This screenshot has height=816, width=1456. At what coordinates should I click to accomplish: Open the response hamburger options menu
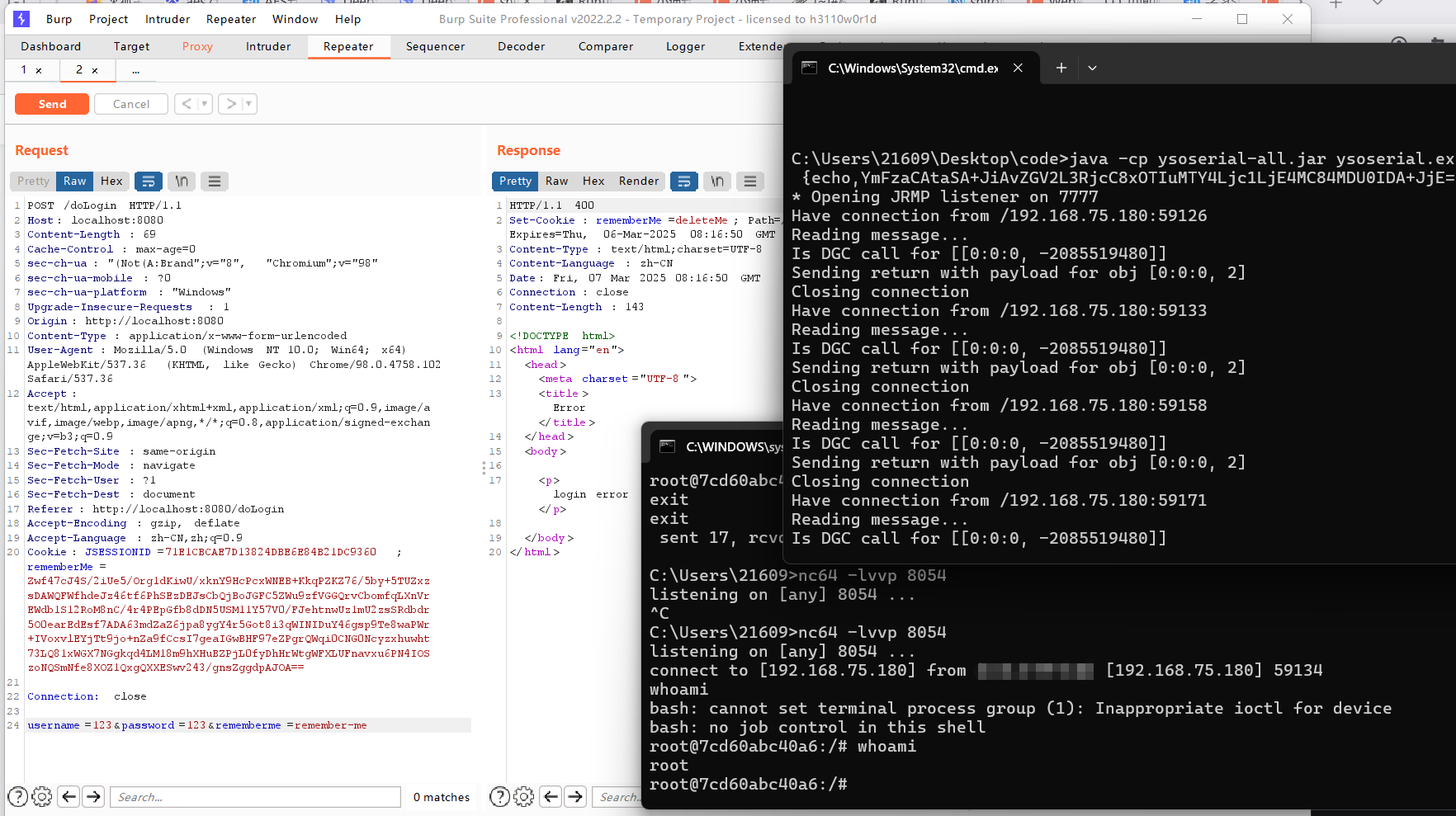(750, 182)
